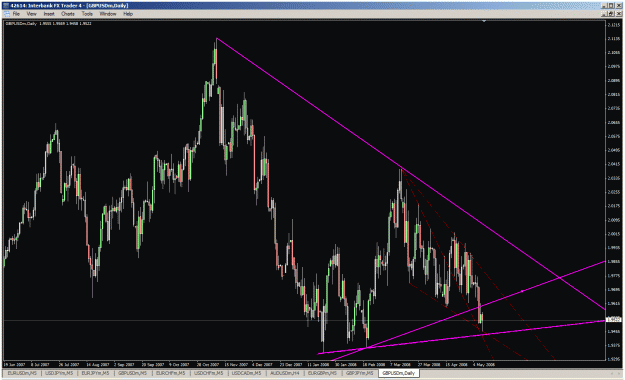This screenshot has width=625, height=380.
Task: Switch to the GBPUSDm,M5 chart tab
Action: tap(132, 373)
